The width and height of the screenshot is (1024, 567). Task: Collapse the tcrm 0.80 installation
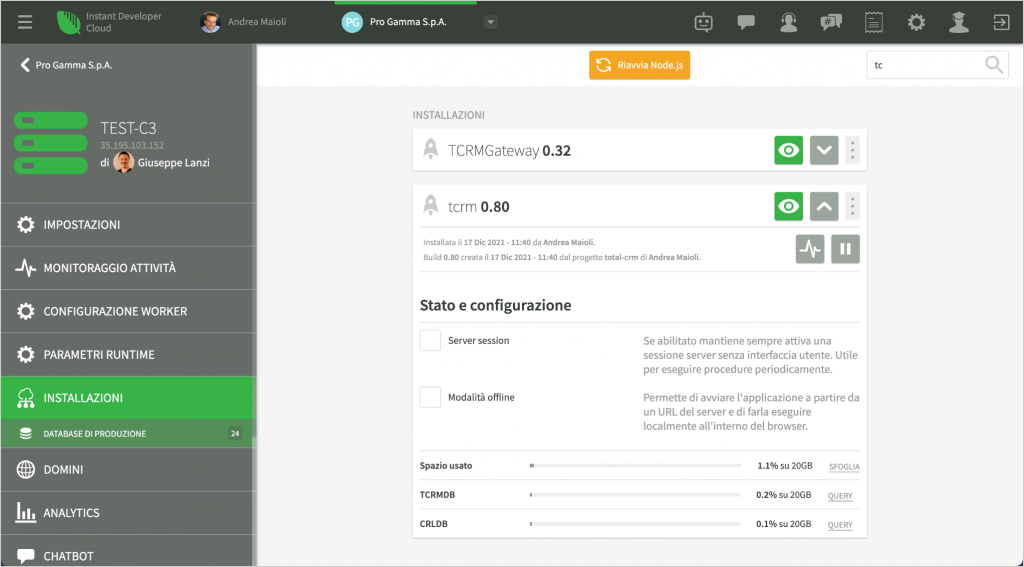pyautogui.click(x=824, y=206)
